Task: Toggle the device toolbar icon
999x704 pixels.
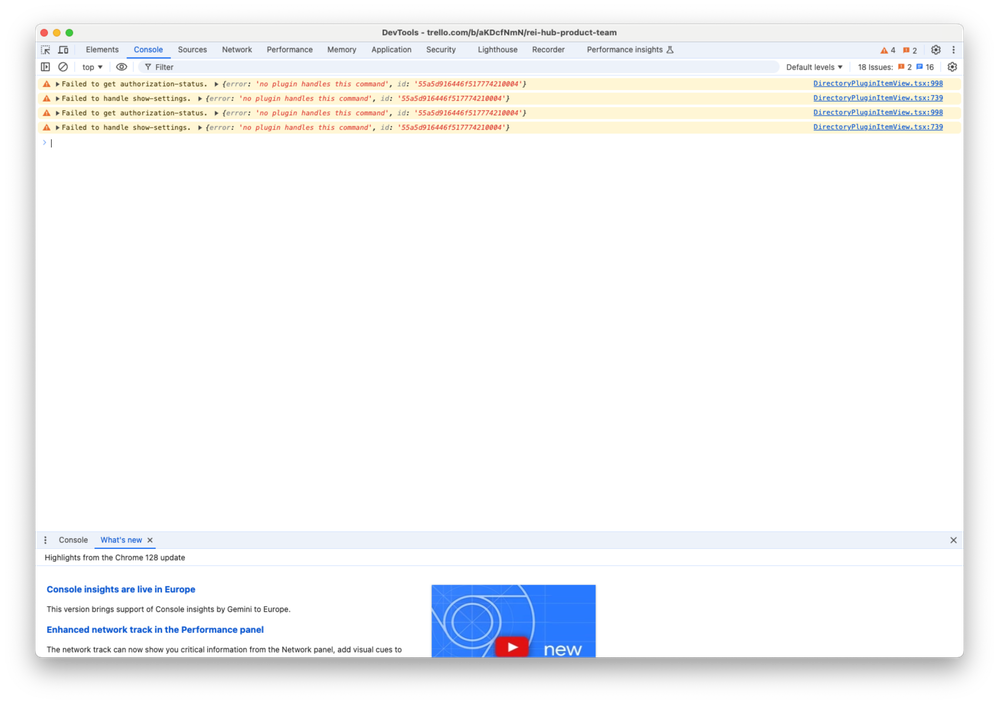Action: pyautogui.click(x=63, y=50)
